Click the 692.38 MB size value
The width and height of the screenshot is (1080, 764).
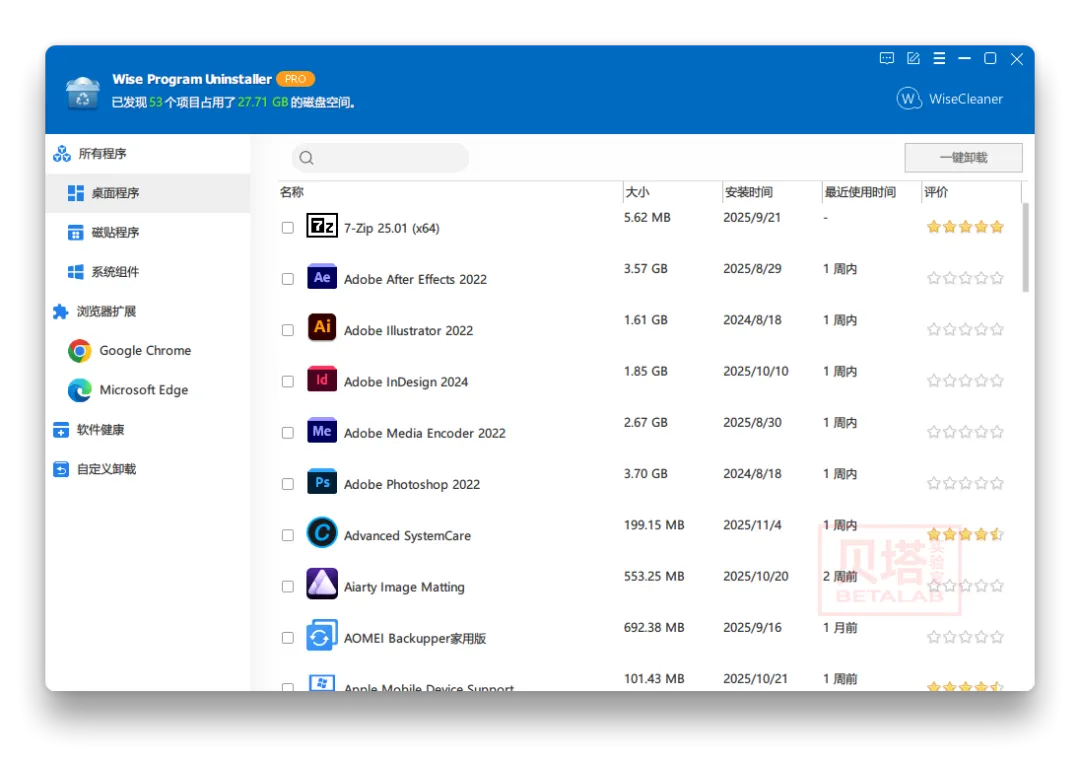pos(654,628)
